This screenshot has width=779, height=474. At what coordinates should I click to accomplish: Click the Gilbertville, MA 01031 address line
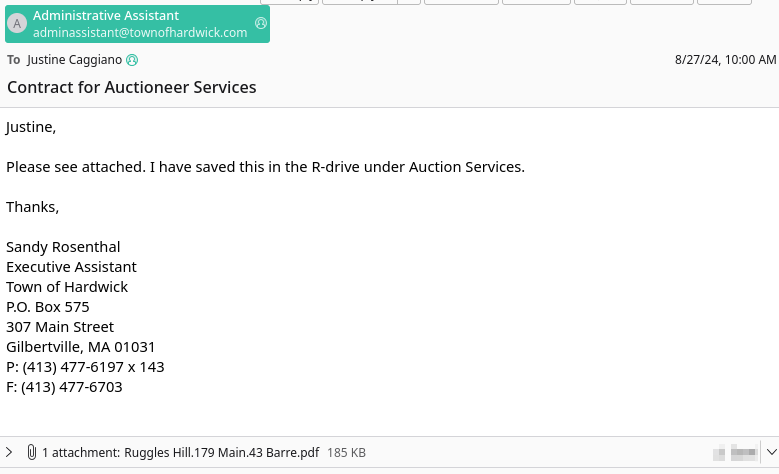(80, 347)
